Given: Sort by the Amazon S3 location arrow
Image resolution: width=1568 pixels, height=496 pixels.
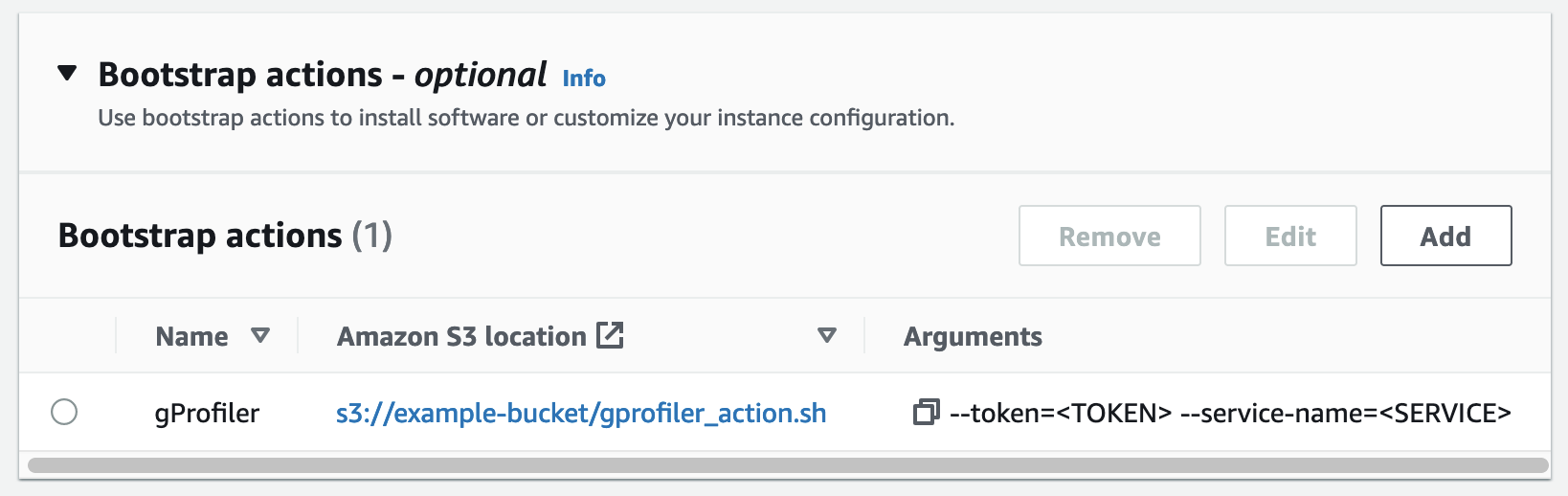Looking at the screenshot, I should [x=827, y=336].
